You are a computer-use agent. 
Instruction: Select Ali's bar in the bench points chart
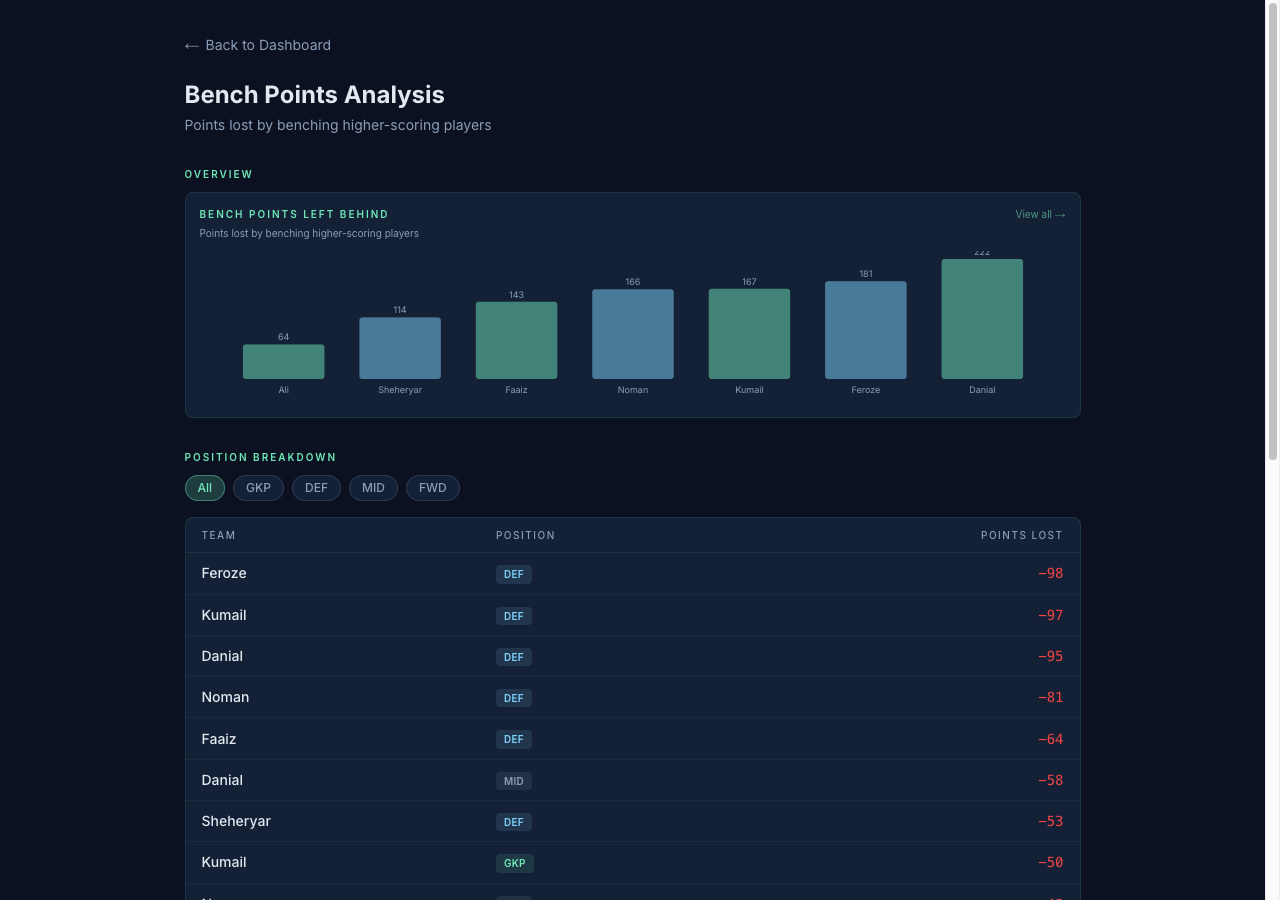point(283,360)
